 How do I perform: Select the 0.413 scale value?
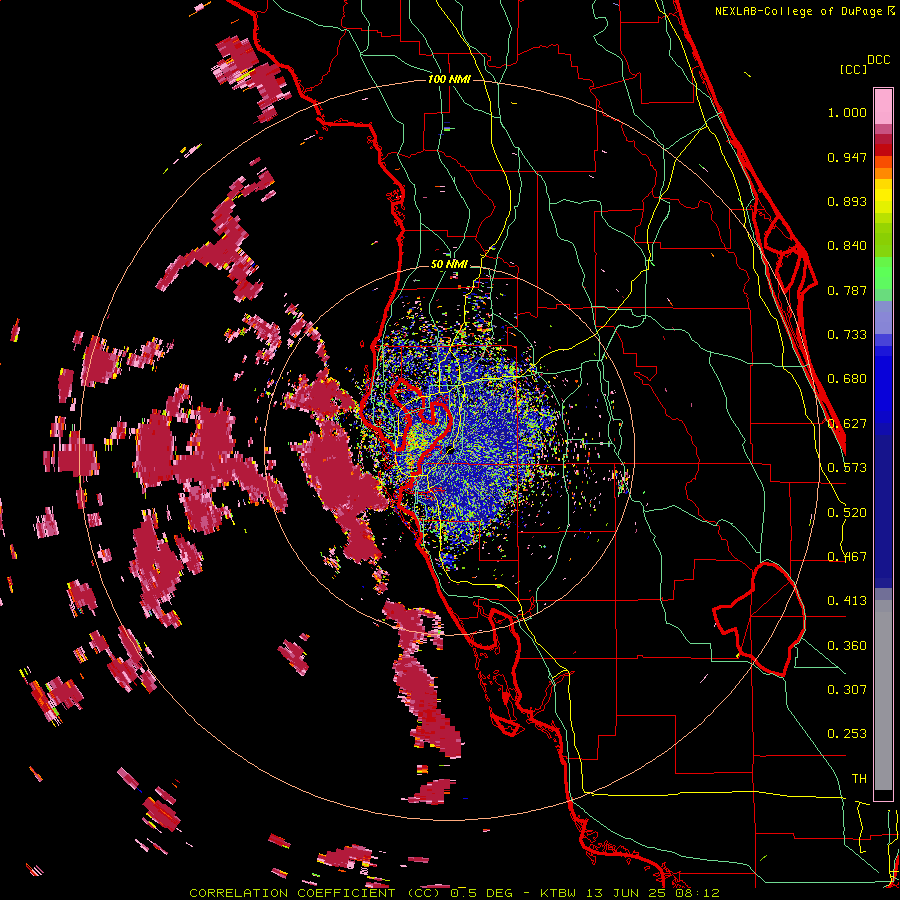847,602
